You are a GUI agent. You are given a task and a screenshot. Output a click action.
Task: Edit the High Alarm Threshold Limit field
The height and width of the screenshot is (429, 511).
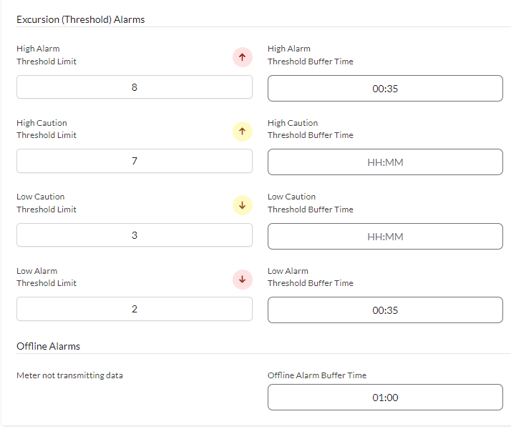pos(134,87)
